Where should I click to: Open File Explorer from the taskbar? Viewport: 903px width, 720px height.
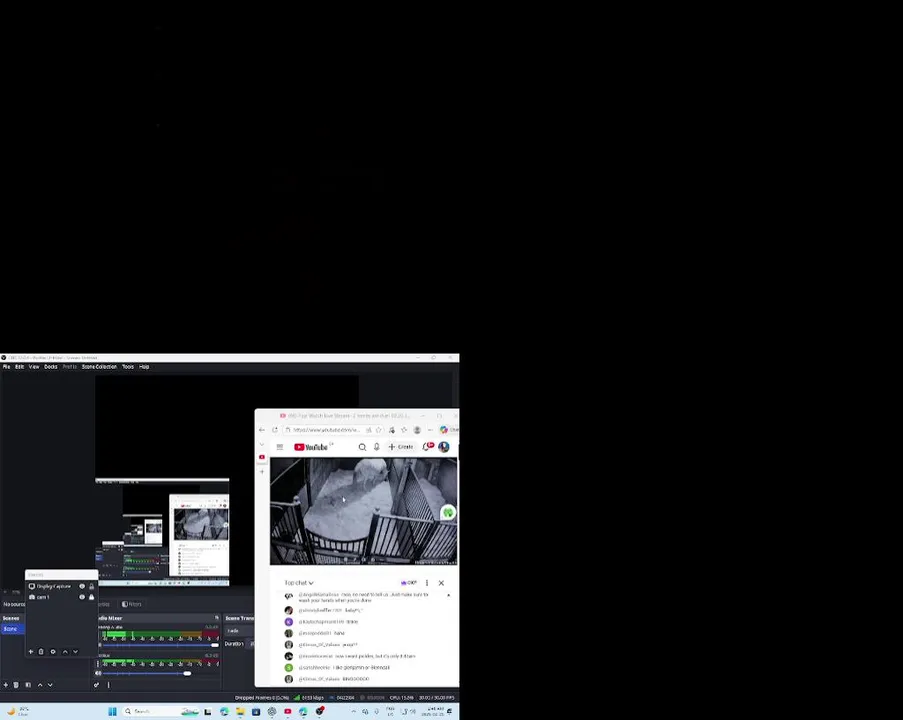pos(240,712)
